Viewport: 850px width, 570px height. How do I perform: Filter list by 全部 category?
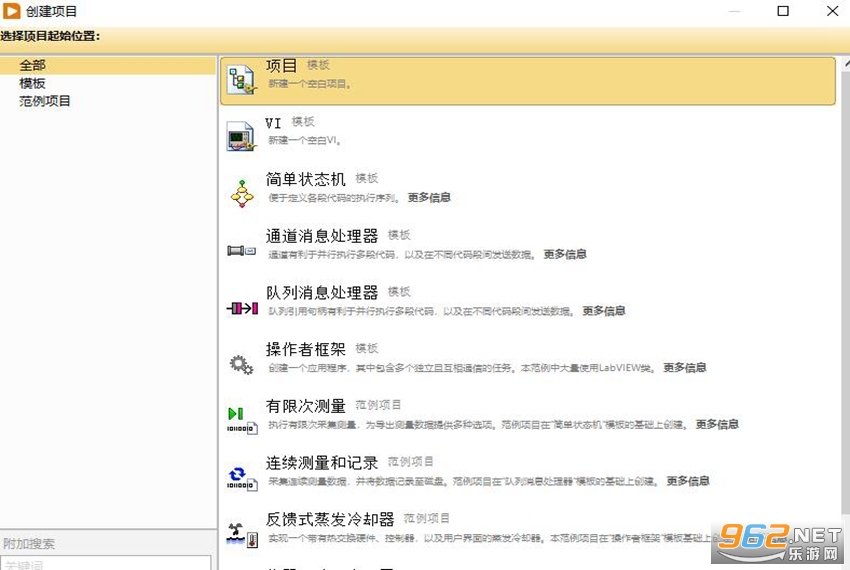pos(33,66)
